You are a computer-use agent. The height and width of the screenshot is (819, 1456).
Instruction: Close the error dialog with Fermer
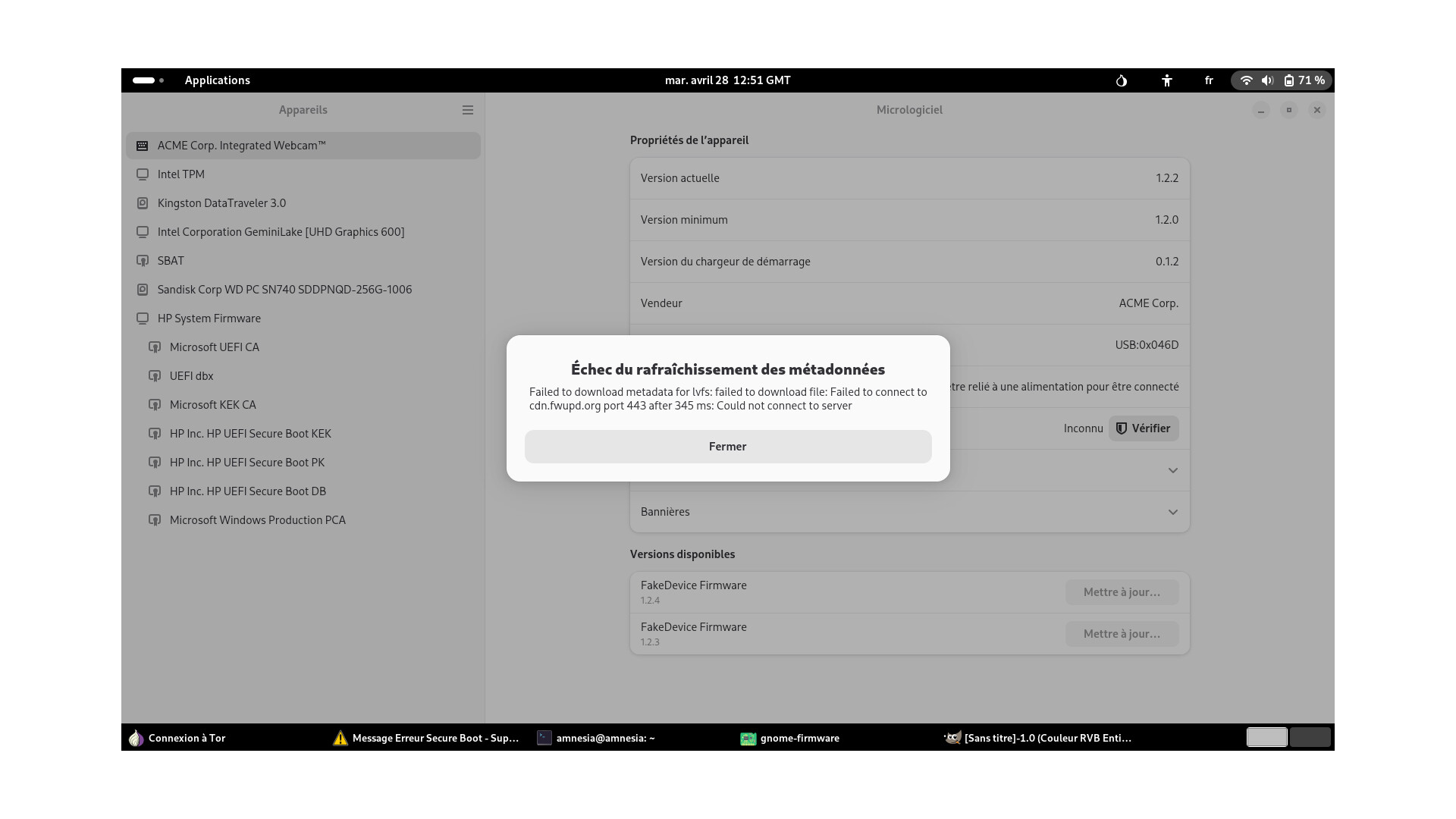727,447
